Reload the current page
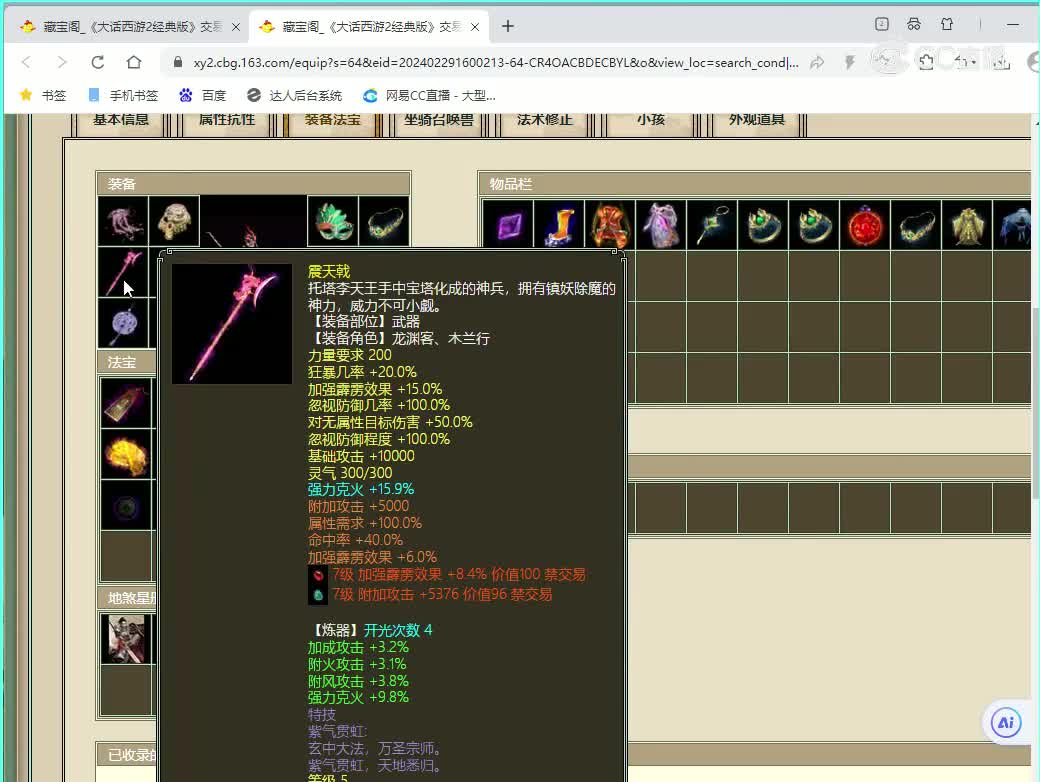The image size is (1040, 782). (x=98, y=62)
